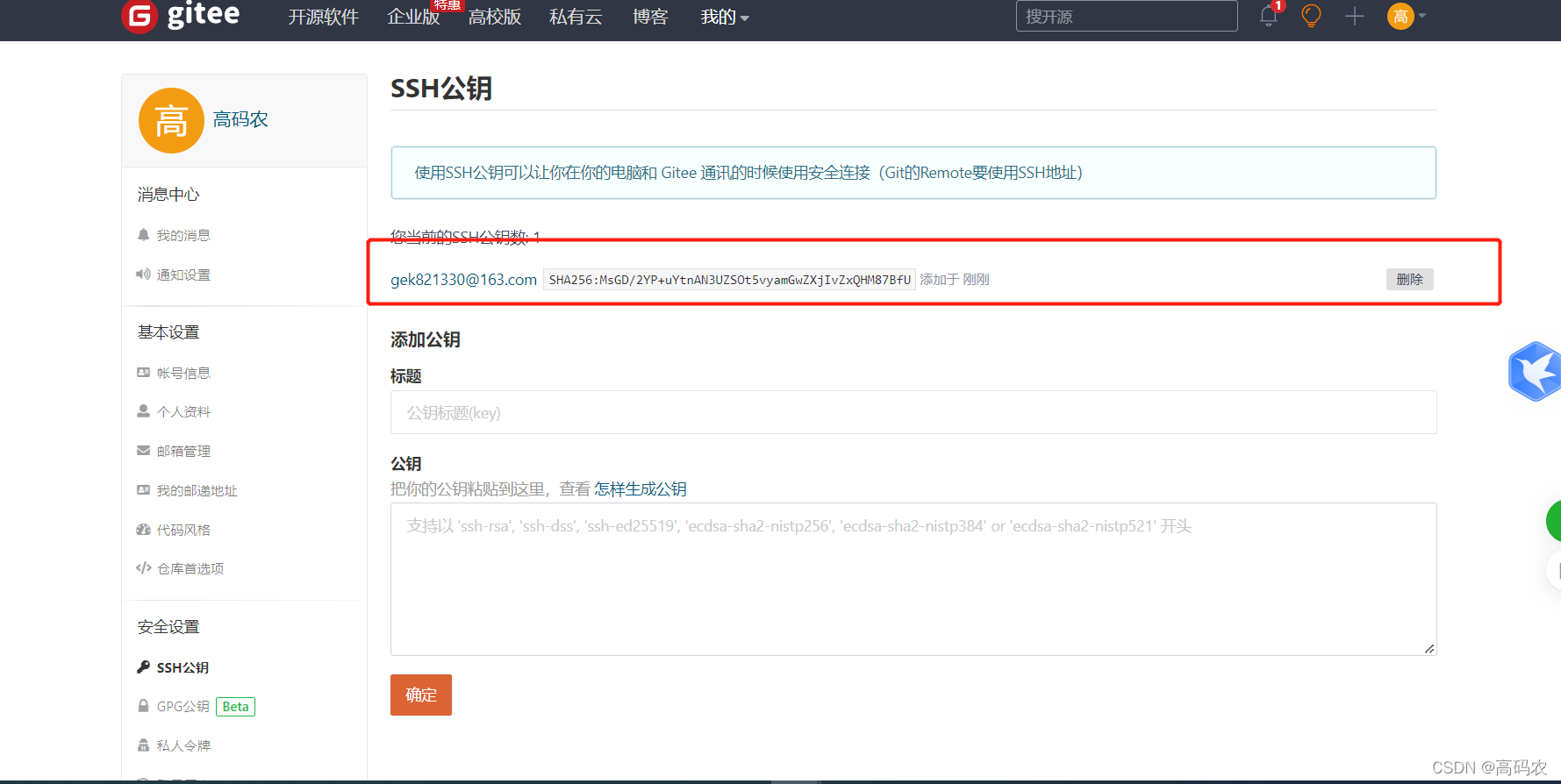
Task: Click the gek821330@163.com key title
Action: [x=463, y=280]
